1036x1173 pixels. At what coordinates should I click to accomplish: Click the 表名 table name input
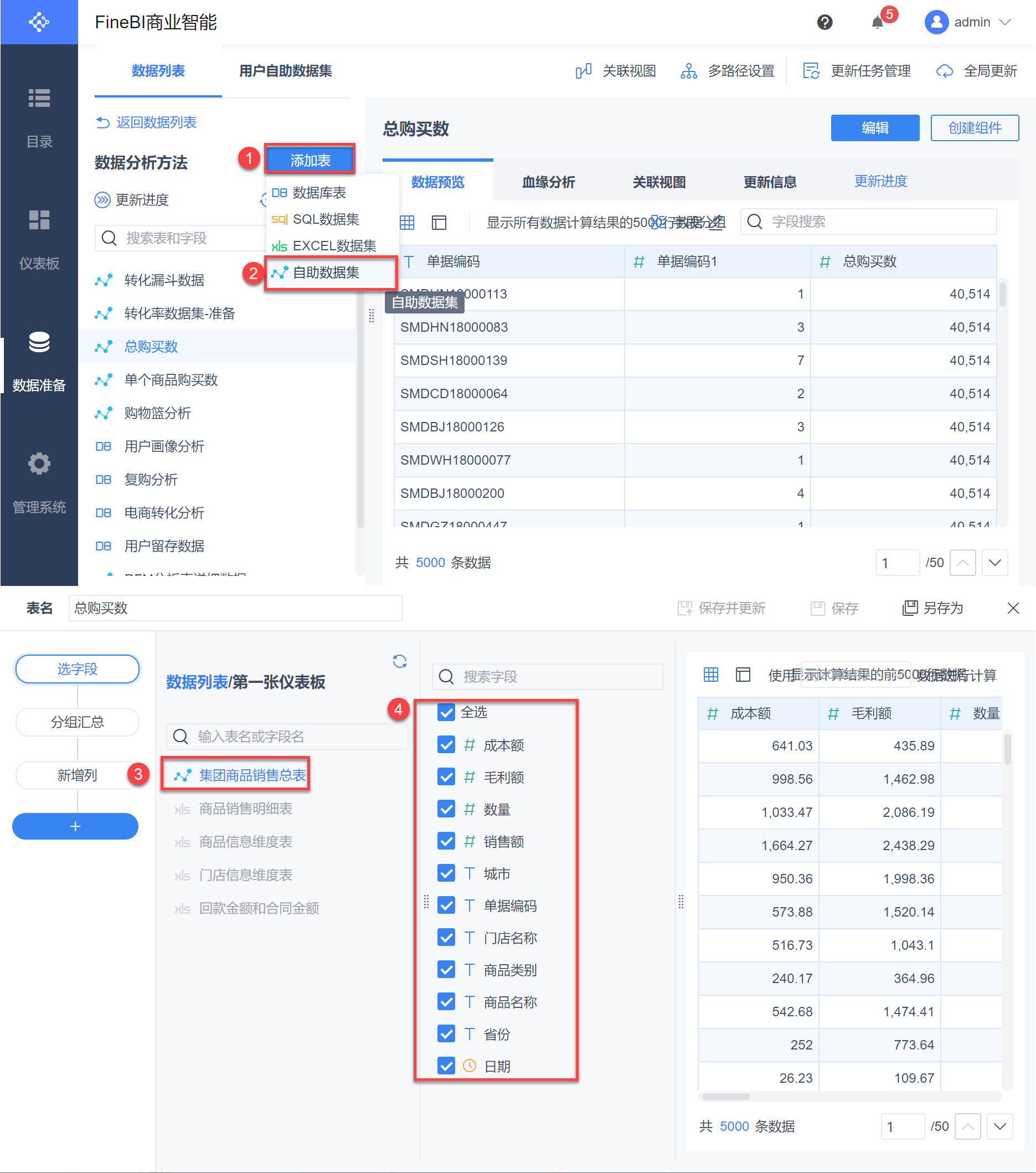(x=236, y=608)
